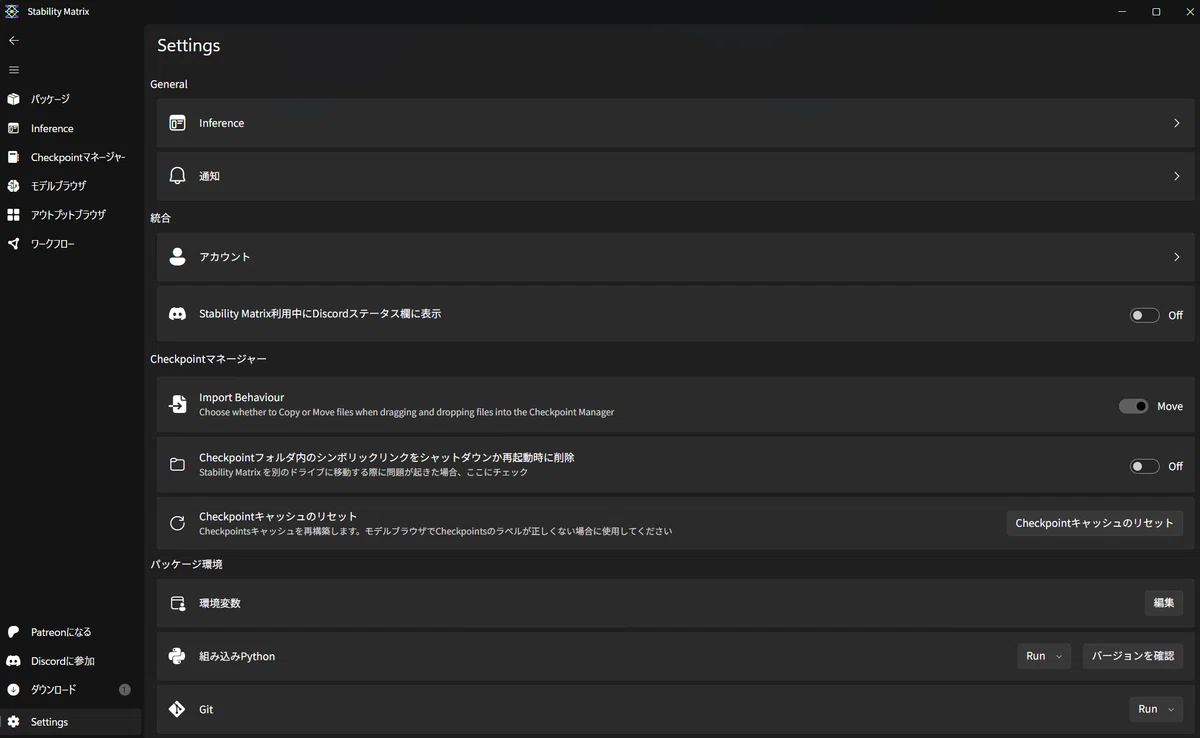
Task: Click the モデルブラウザ sidebar icon
Action: [13, 186]
